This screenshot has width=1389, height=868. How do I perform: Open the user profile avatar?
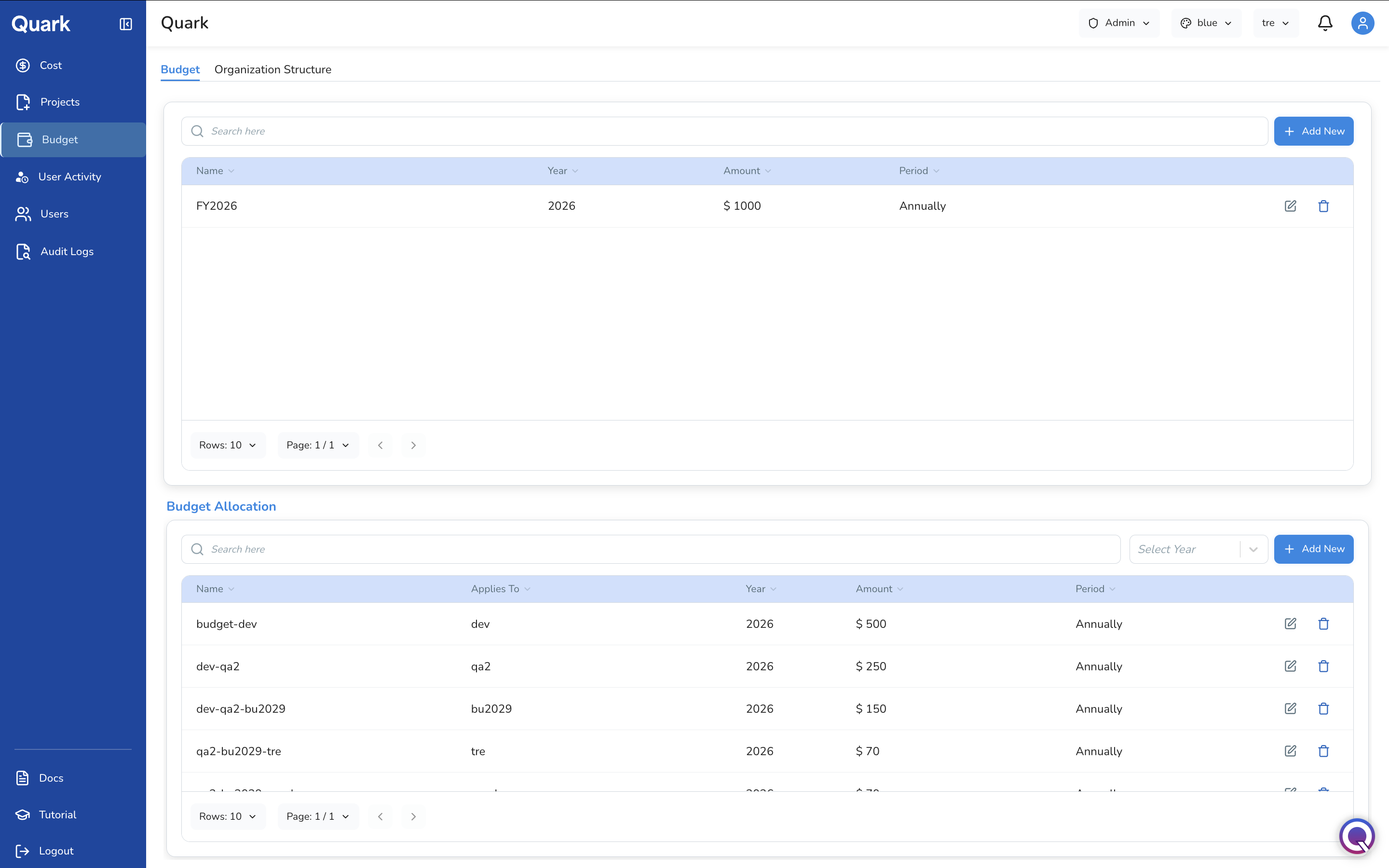point(1362,23)
